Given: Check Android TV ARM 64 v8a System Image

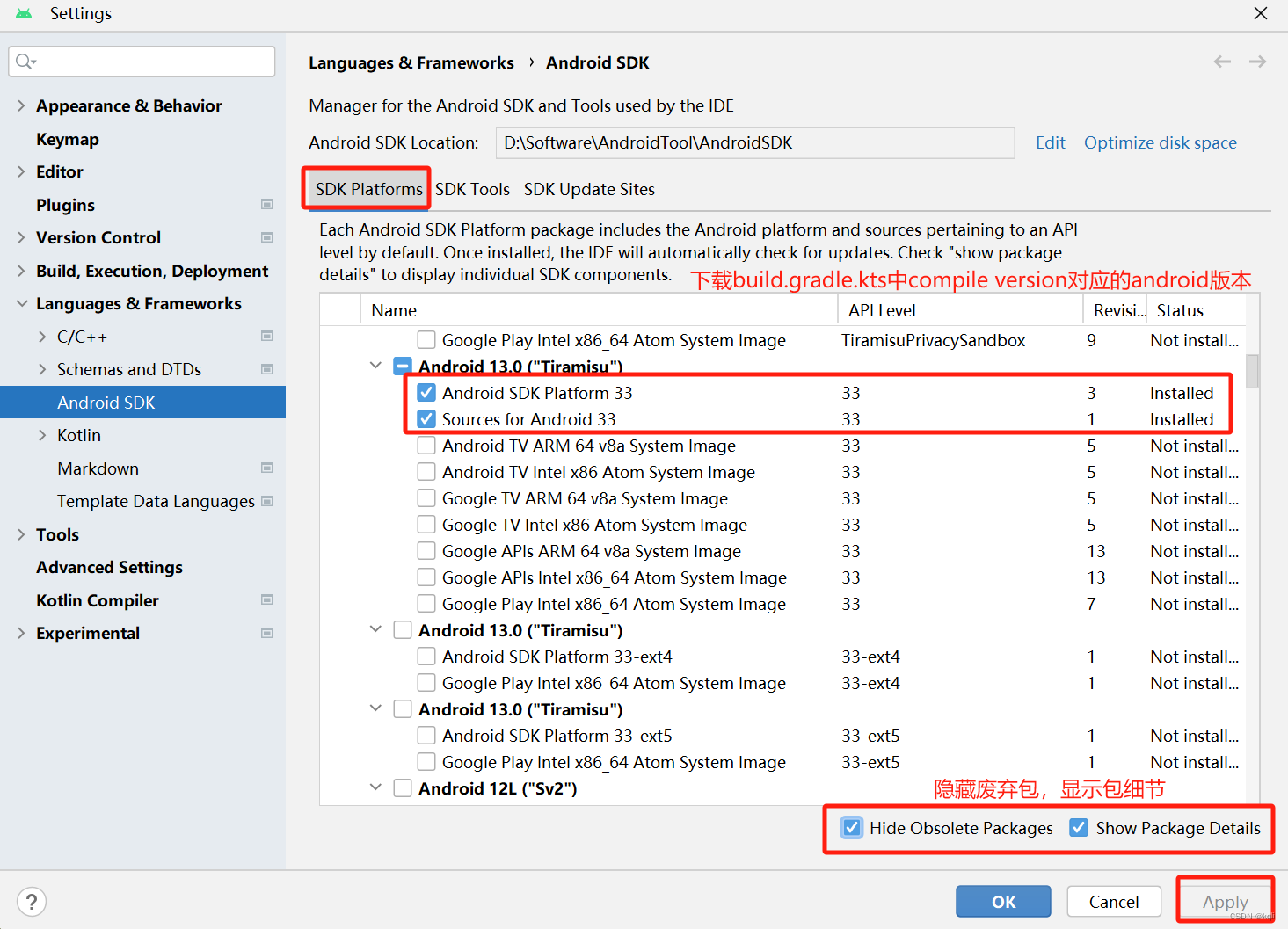Looking at the screenshot, I should tap(426, 445).
